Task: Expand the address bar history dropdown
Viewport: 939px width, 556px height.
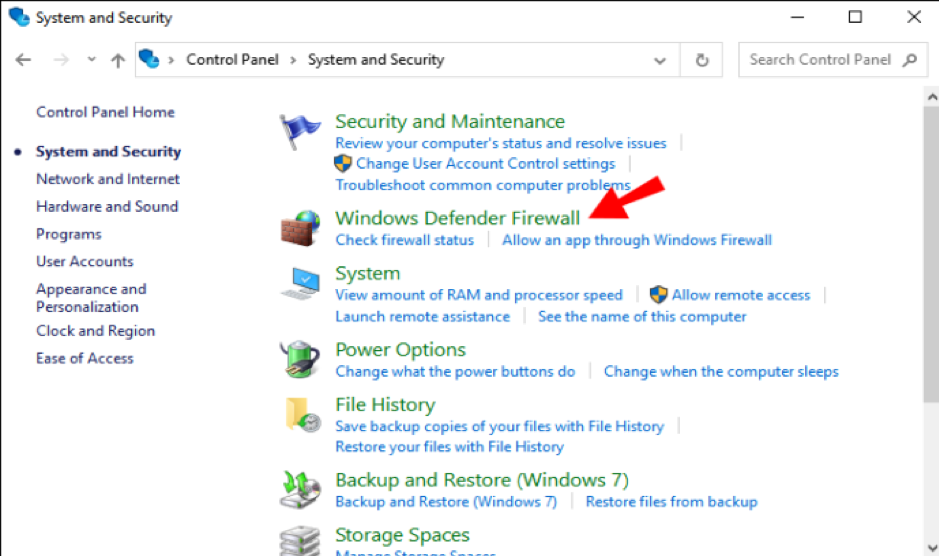Action: click(660, 60)
